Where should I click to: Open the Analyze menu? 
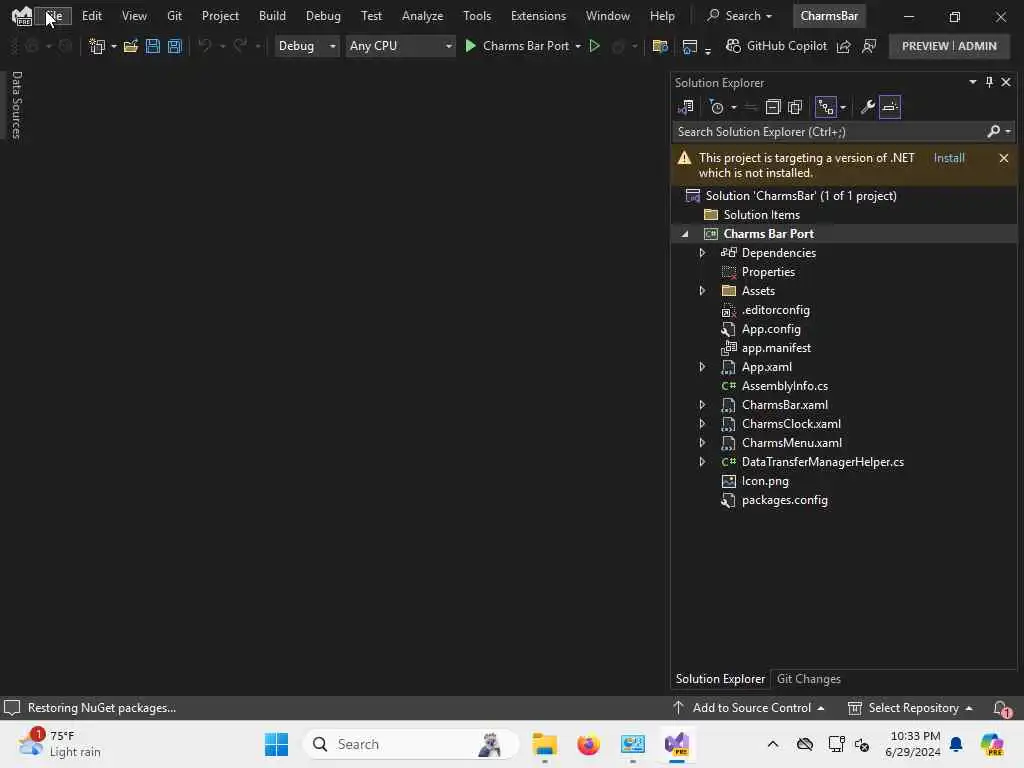423,16
